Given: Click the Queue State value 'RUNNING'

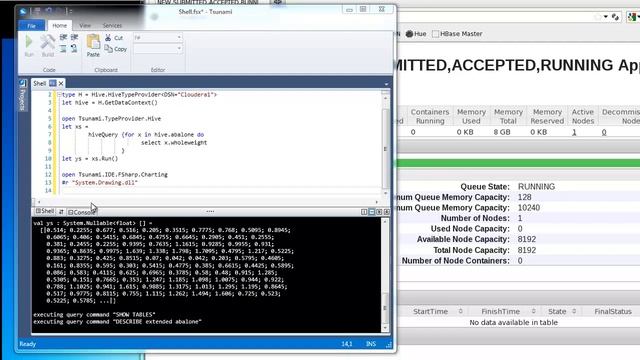Looking at the screenshot, I should click(536, 187).
